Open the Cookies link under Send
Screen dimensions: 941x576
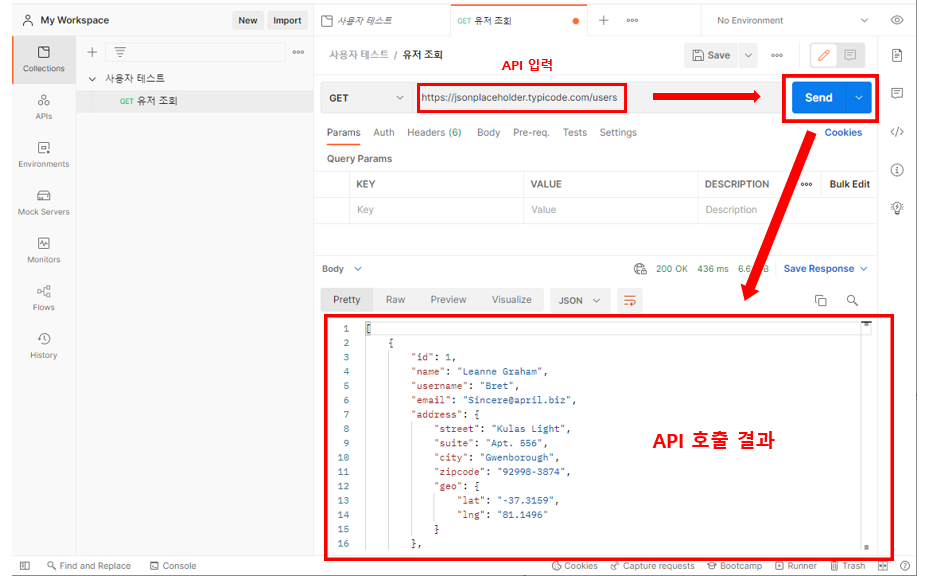click(x=843, y=133)
